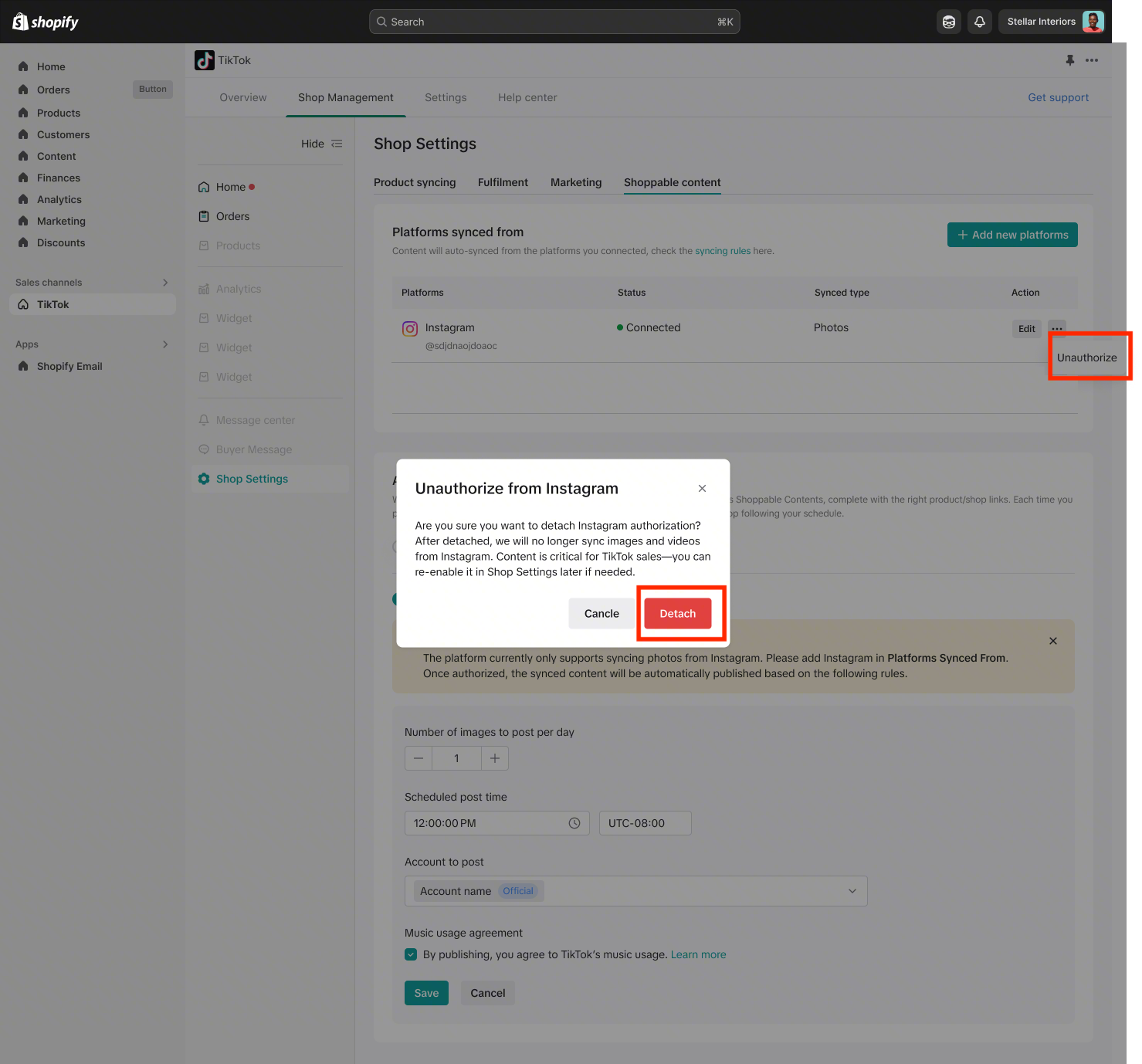The height and width of the screenshot is (1064, 1142).
Task: Hide the TikTok side navigation
Action: 322,144
